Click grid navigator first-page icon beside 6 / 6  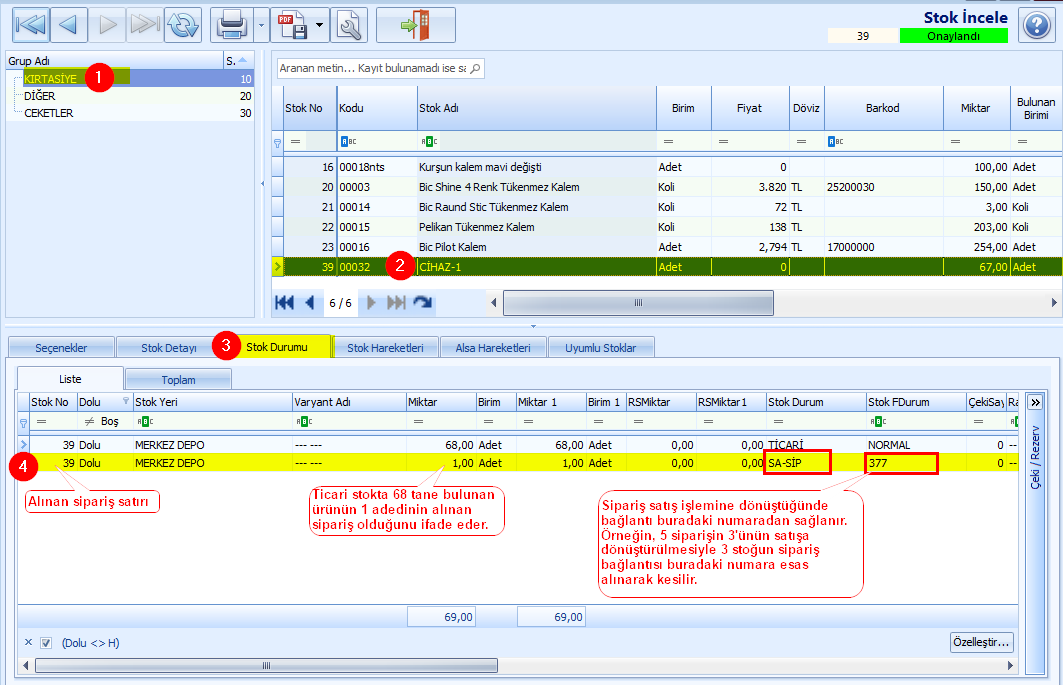(x=284, y=302)
